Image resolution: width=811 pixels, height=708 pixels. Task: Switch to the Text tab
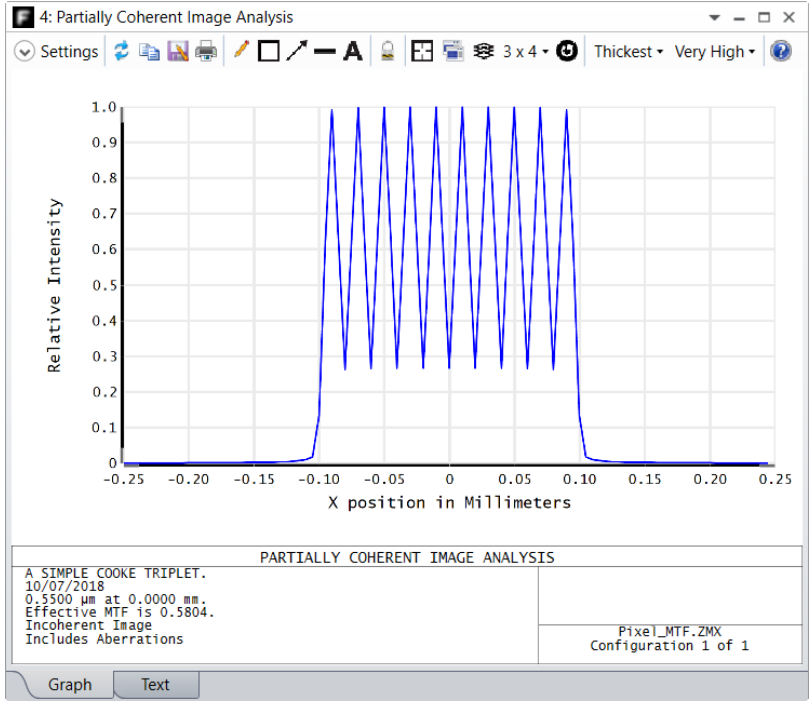[155, 685]
